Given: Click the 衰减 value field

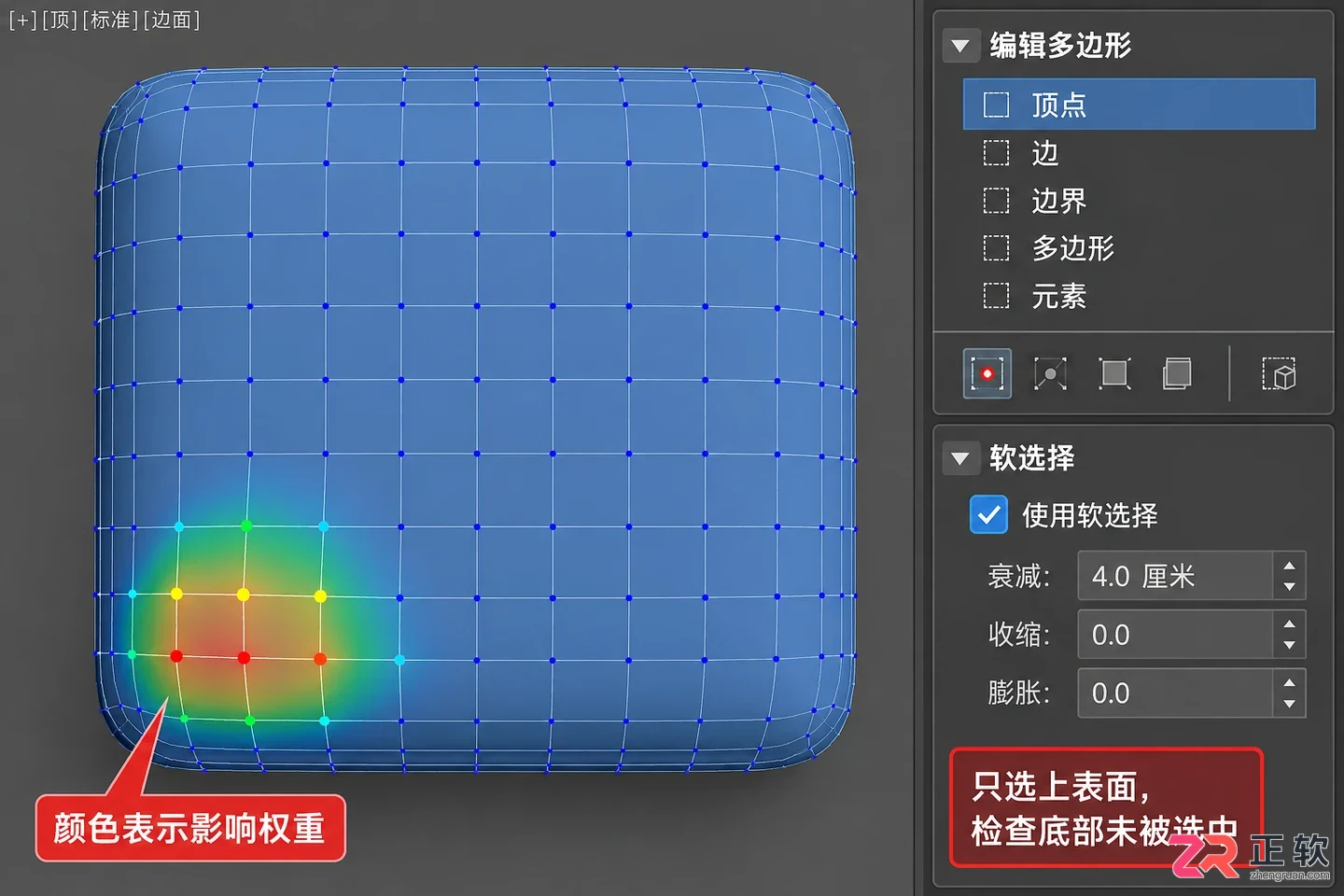Looking at the screenshot, I should pos(1175,576).
